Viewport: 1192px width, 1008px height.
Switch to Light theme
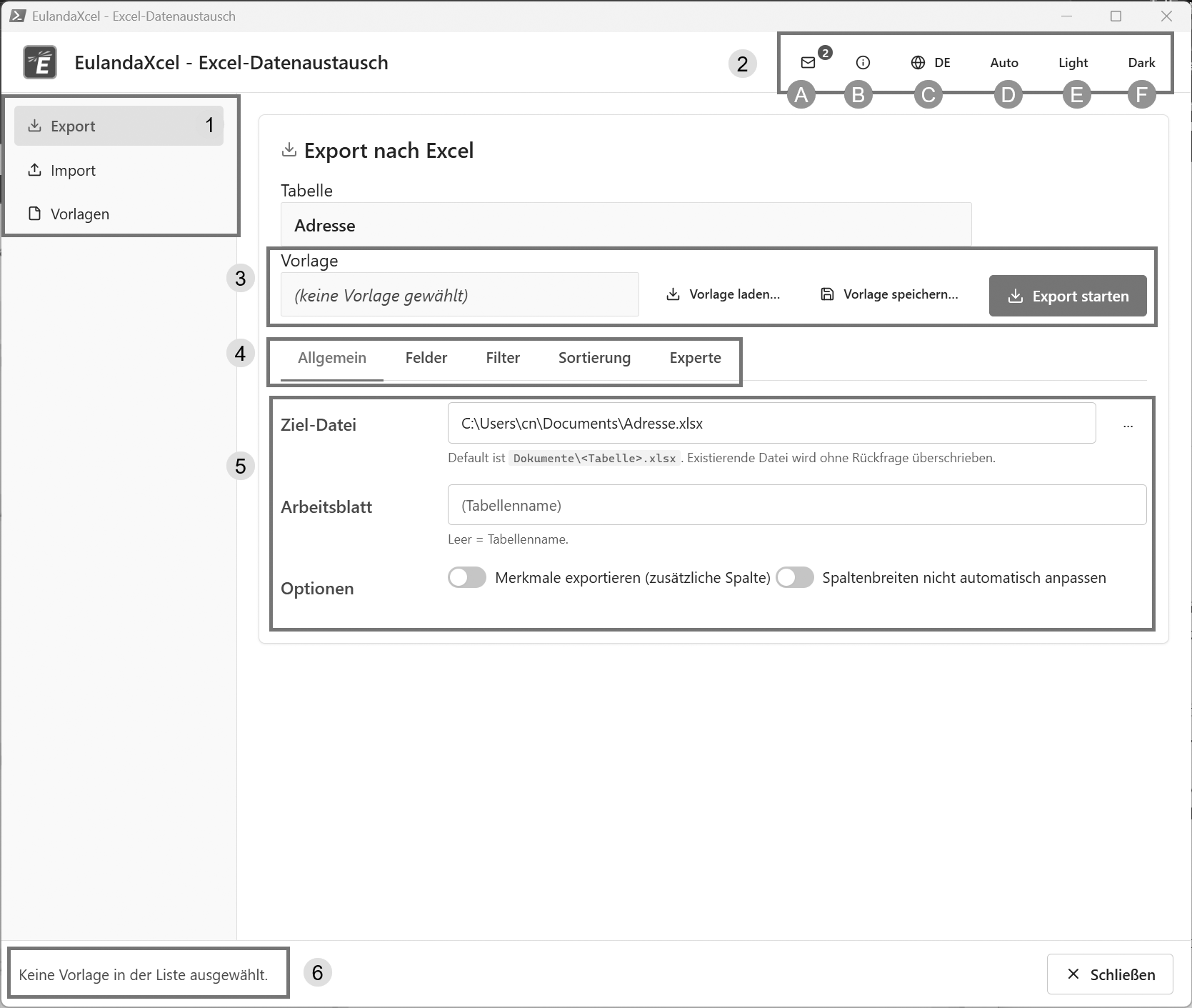point(1073,63)
